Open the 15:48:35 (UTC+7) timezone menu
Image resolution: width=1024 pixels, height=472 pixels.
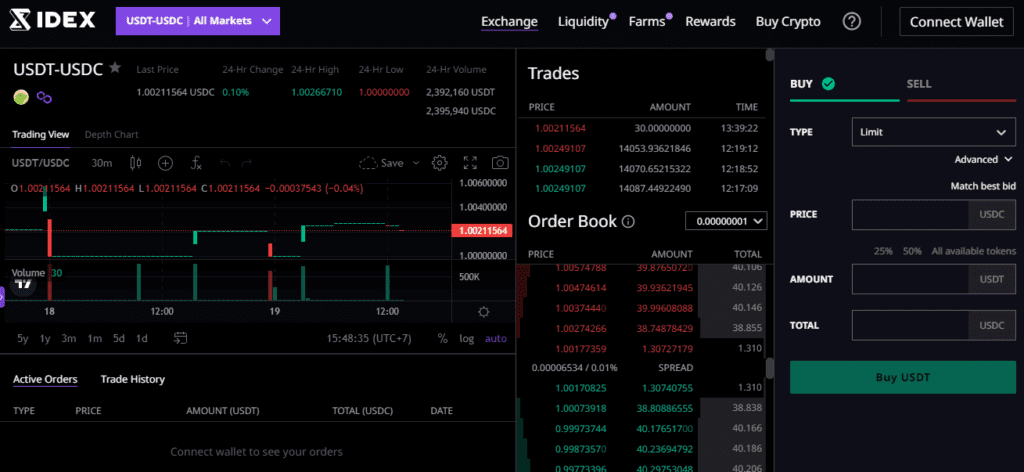tap(369, 338)
